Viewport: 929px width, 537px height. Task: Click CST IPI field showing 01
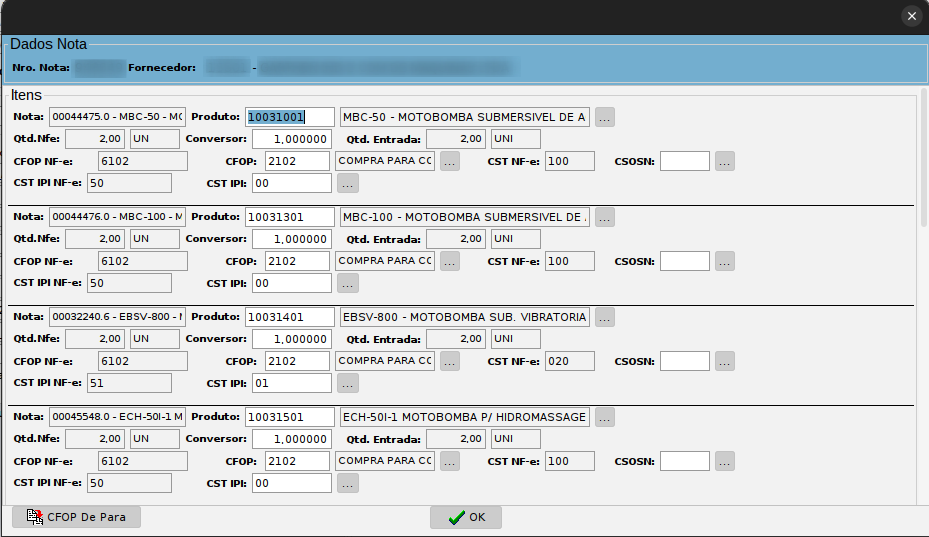click(x=290, y=383)
